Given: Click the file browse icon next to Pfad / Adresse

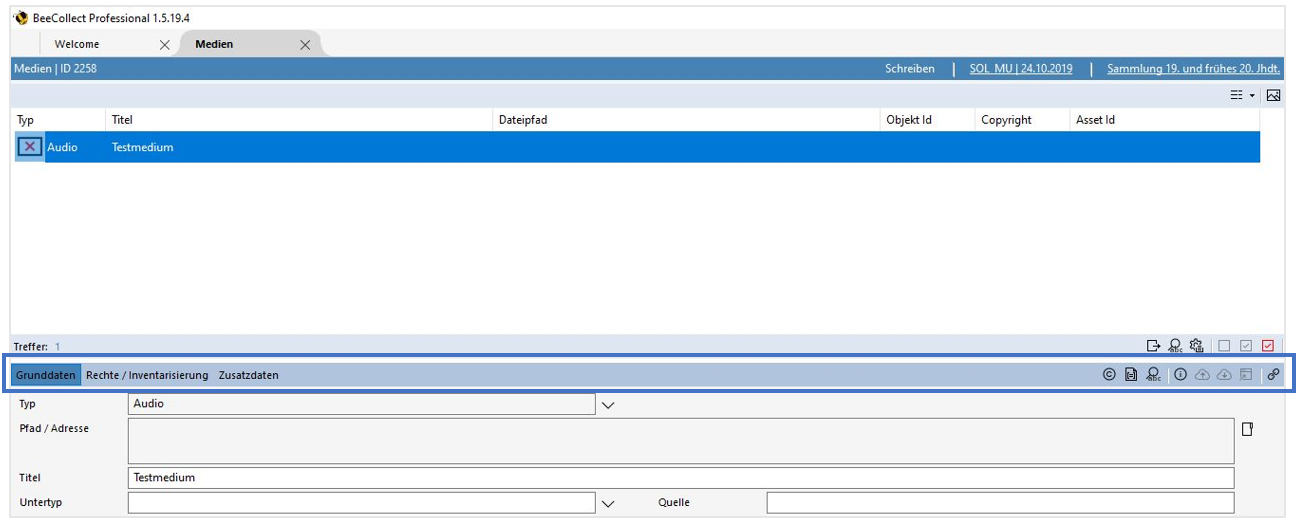Looking at the screenshot, I should 1247,429.
